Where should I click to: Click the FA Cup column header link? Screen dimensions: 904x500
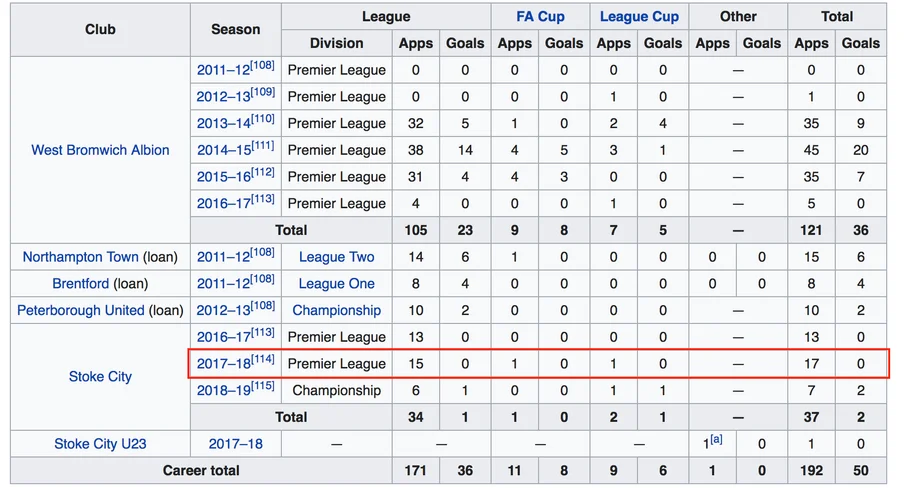click(x=540, y=17)
